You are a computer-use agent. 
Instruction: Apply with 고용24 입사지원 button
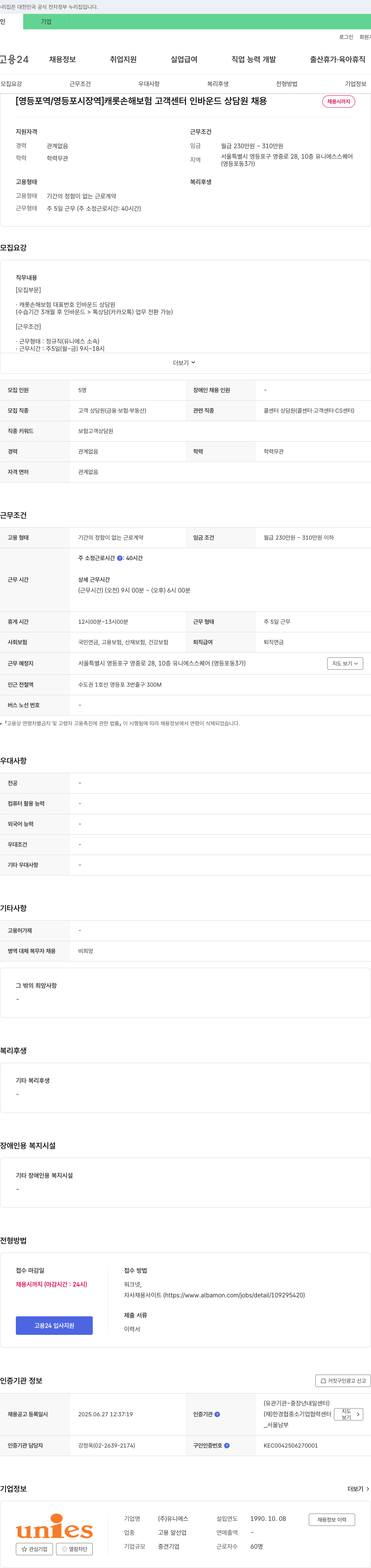coord(54,1326)
